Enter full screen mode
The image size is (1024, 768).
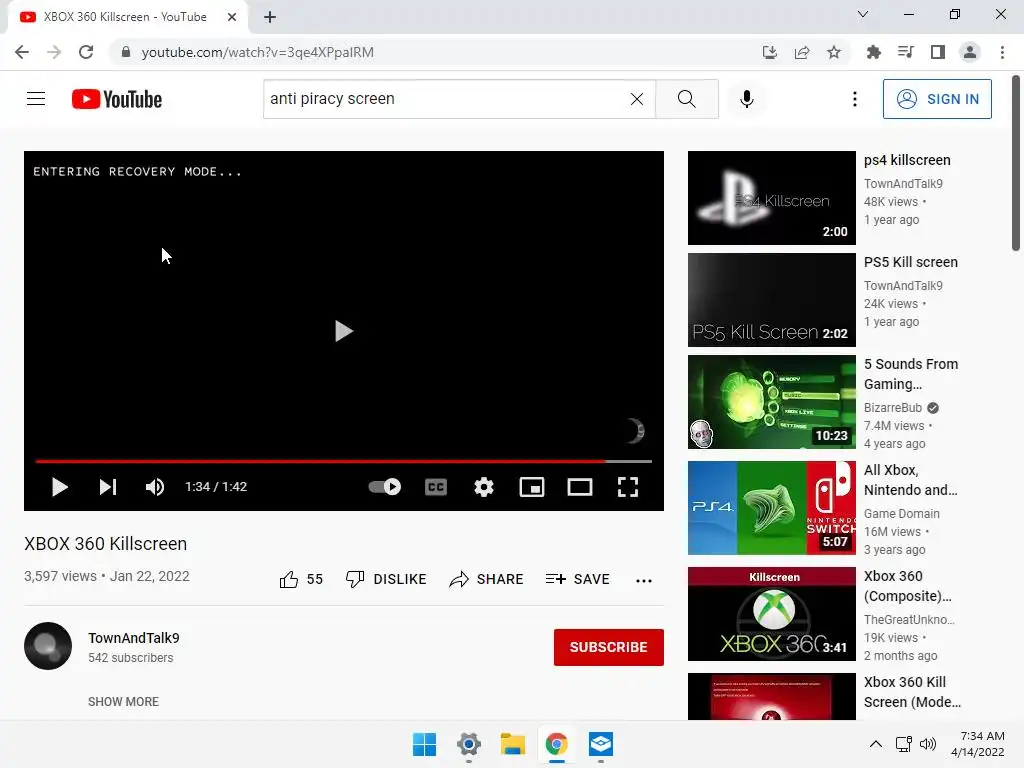(x=628, y=487)
